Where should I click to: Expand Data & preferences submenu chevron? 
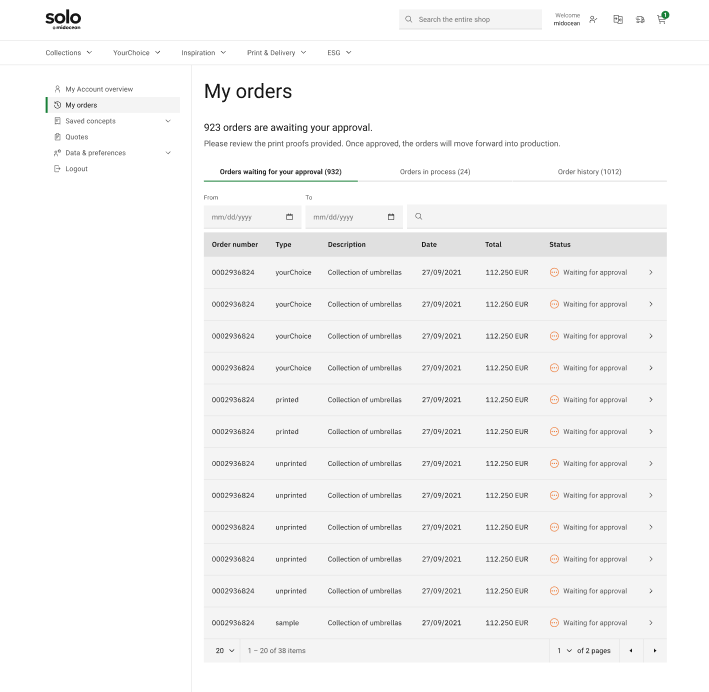pyautogui.click(x=168, y=153)
